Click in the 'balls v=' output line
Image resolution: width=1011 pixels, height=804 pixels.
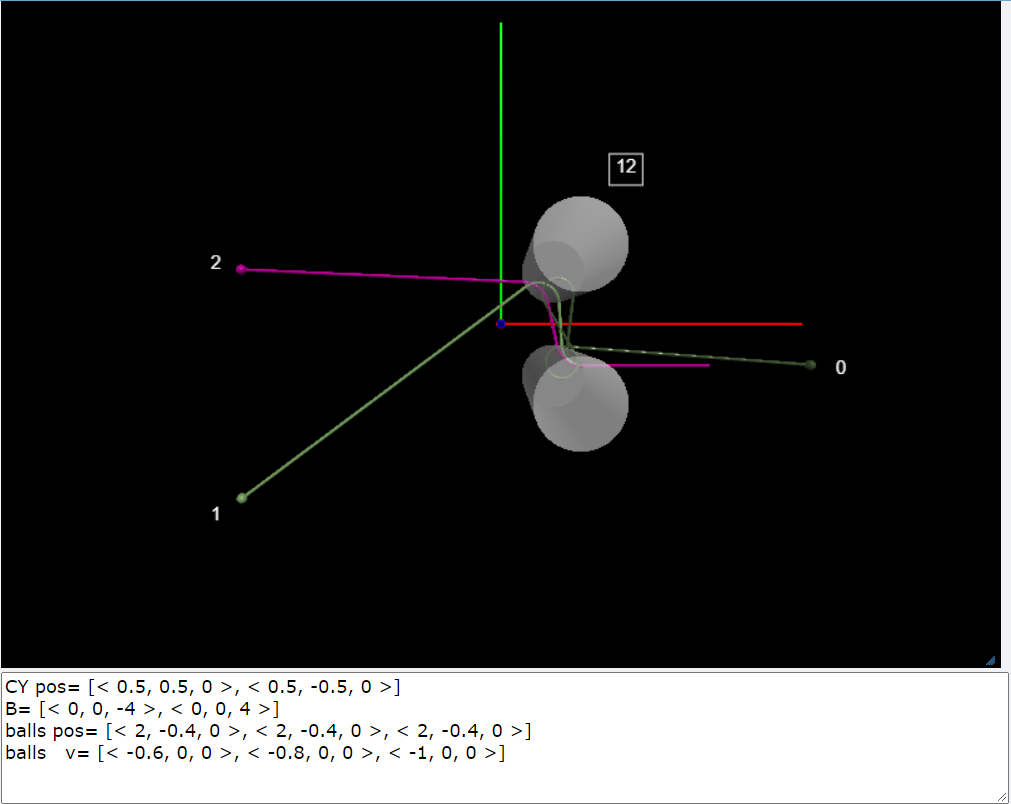pos(250,753)
